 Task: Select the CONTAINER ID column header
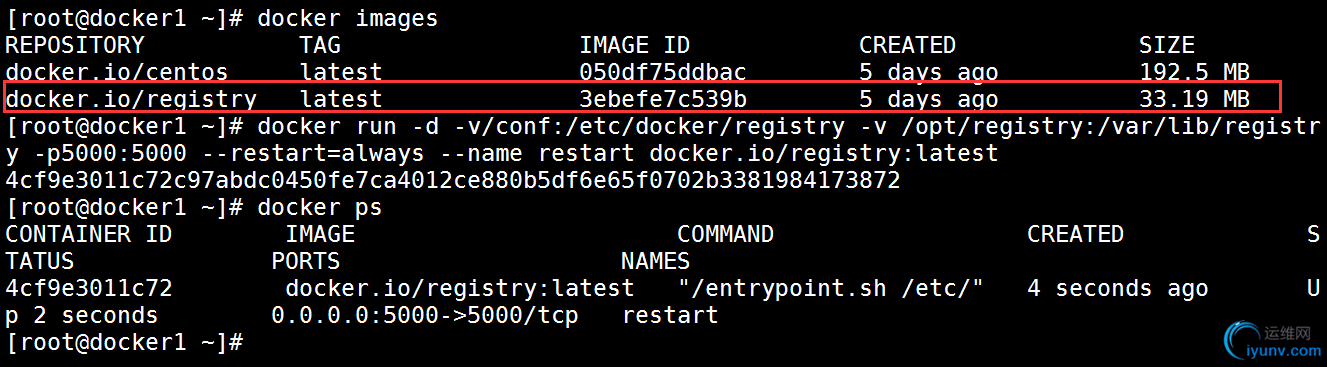89,234
